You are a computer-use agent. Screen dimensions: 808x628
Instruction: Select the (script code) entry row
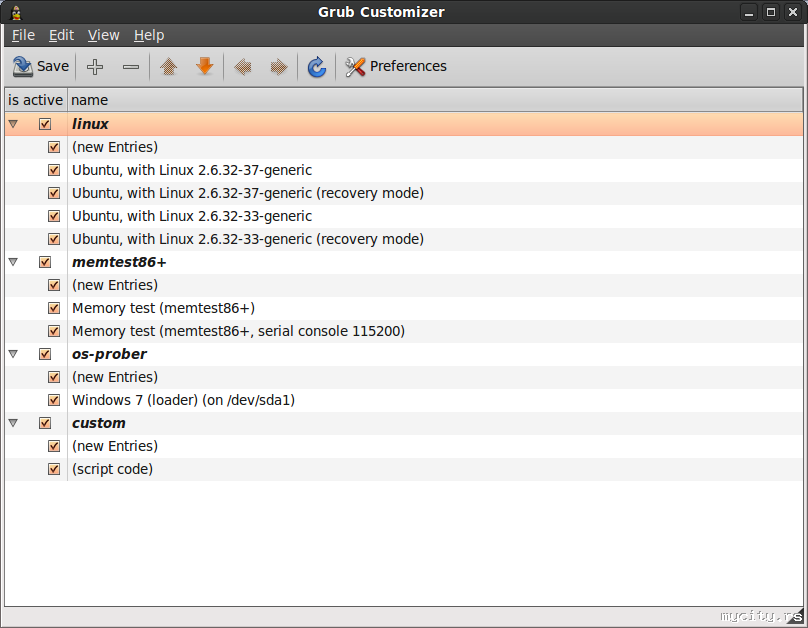tap(112, 469)
